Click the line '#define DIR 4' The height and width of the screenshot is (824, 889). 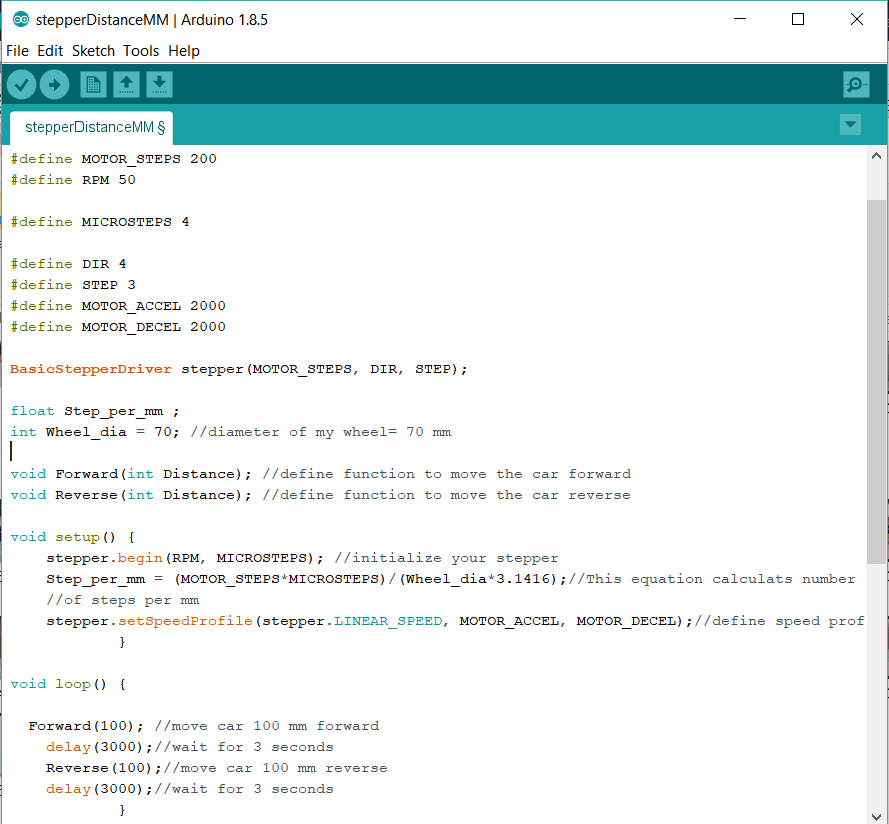click(x=69, y=264)
